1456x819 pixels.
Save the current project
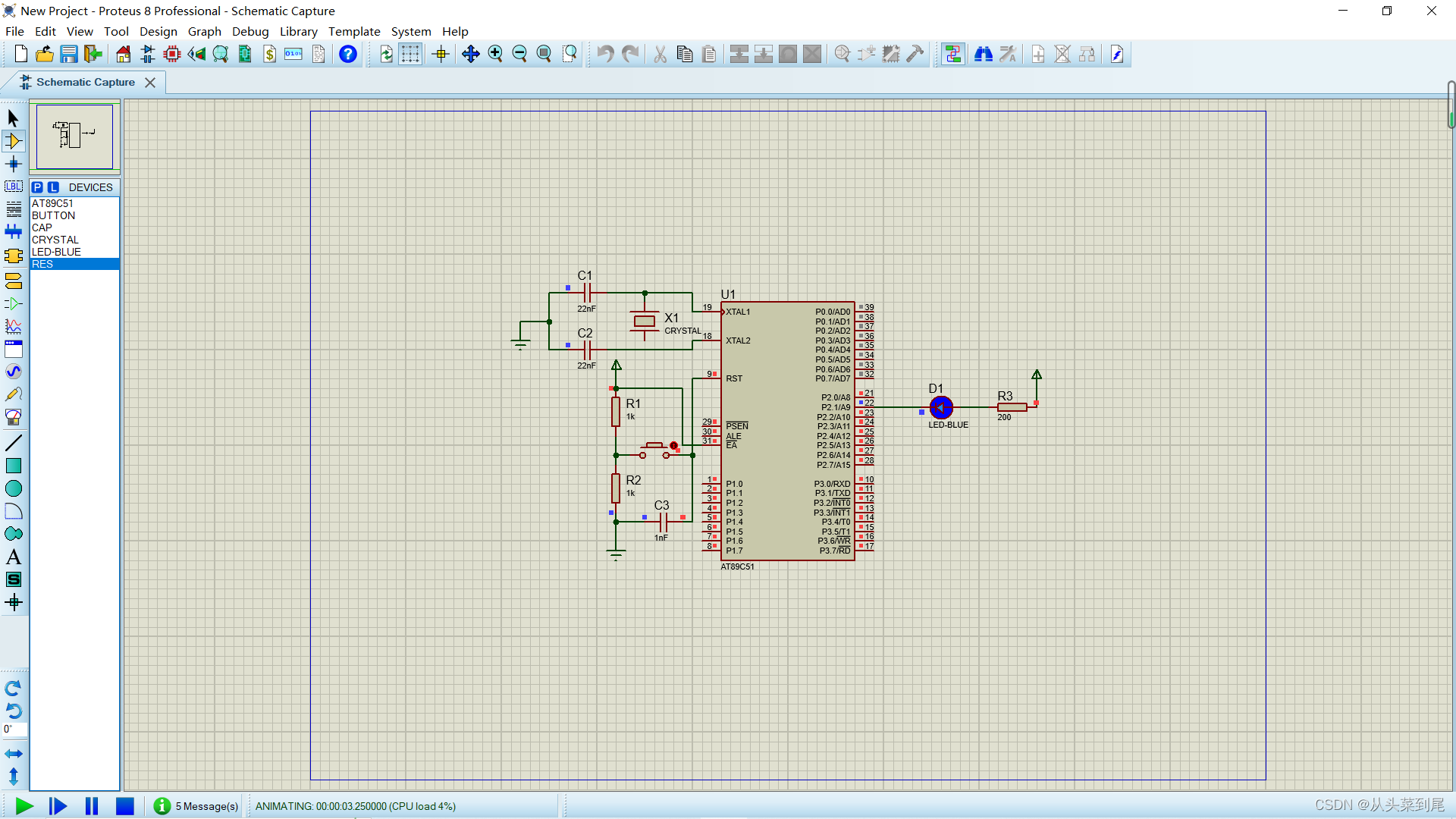point(69,54)
